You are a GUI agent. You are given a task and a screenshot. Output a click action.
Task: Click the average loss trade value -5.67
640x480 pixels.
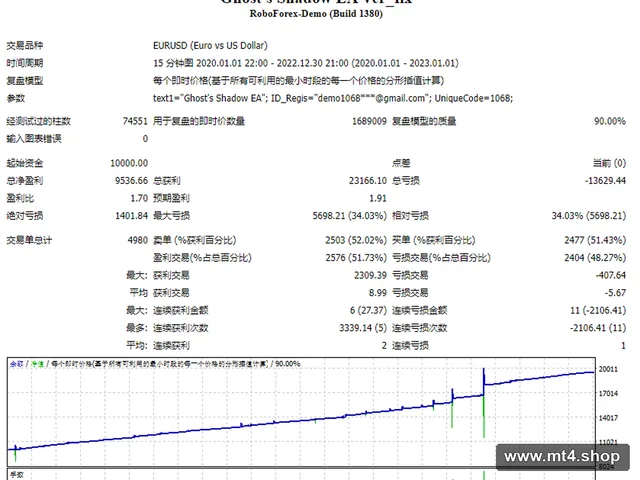pyautogui.click(x=615, y=293)
